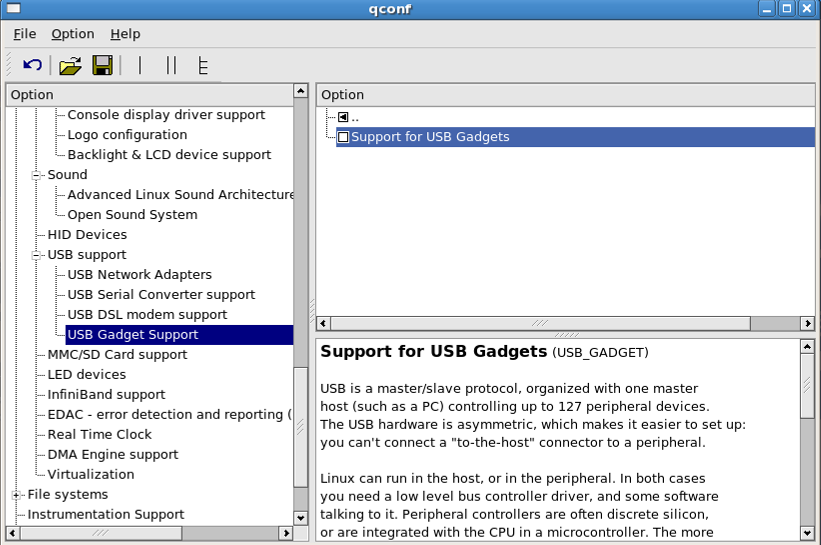Switch to Full View tree icon
Screen dimensions: 821x545
pos(203,66)
